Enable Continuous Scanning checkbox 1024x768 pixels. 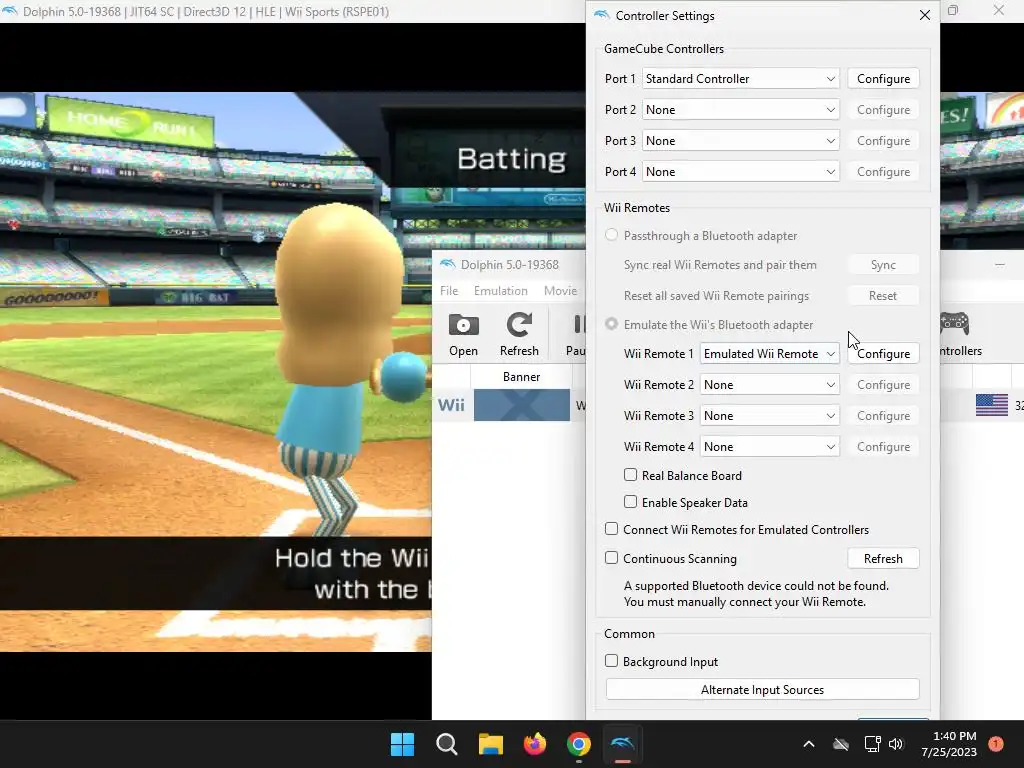click(x=611, y=558)
